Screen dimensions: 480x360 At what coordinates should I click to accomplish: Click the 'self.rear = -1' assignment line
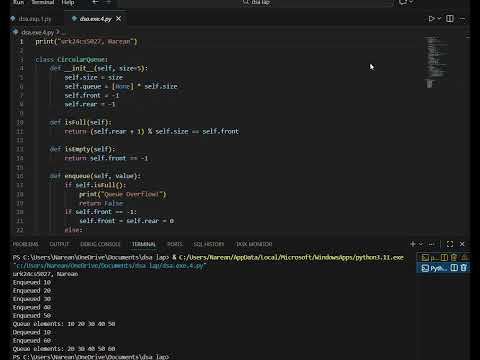click(90, 104)
